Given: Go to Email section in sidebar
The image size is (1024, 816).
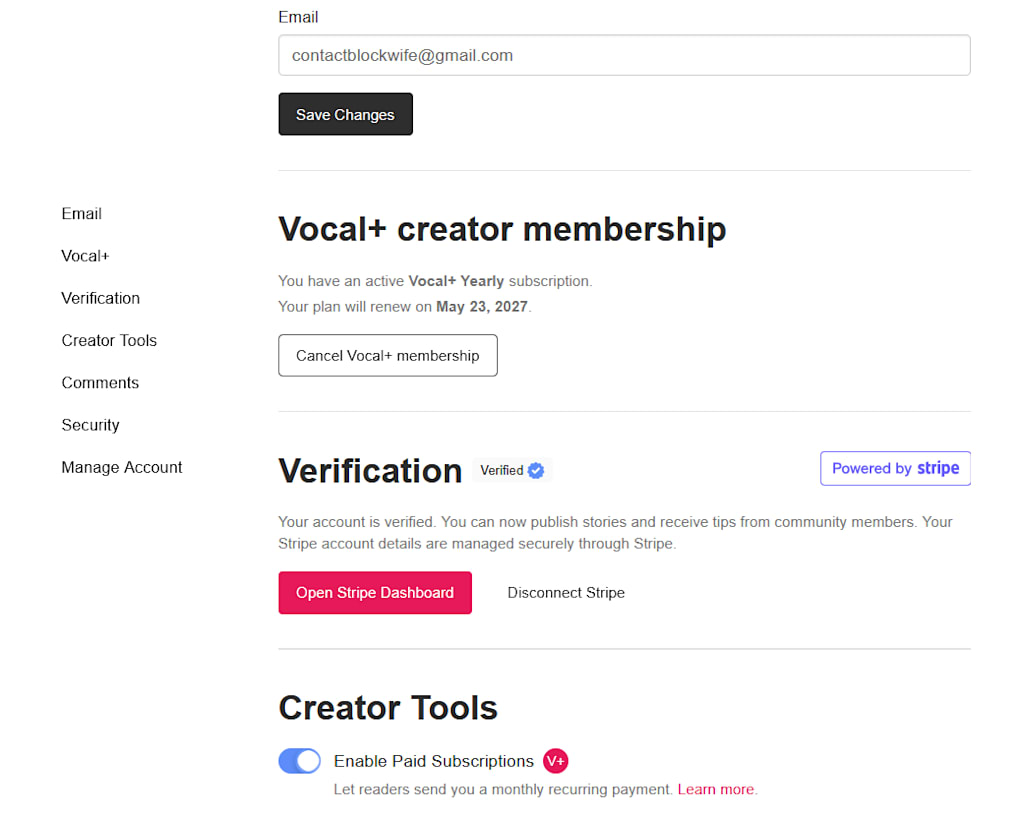Looking at the screenshot, I should click(82, 213).
